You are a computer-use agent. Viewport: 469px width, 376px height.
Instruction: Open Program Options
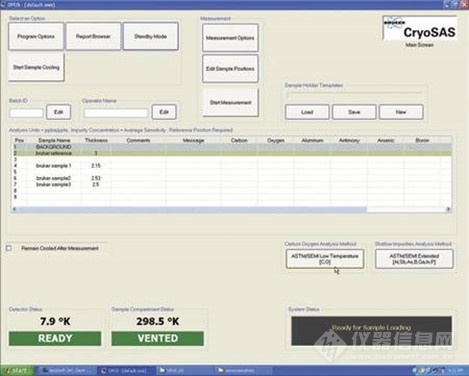(x=36, y=36)
